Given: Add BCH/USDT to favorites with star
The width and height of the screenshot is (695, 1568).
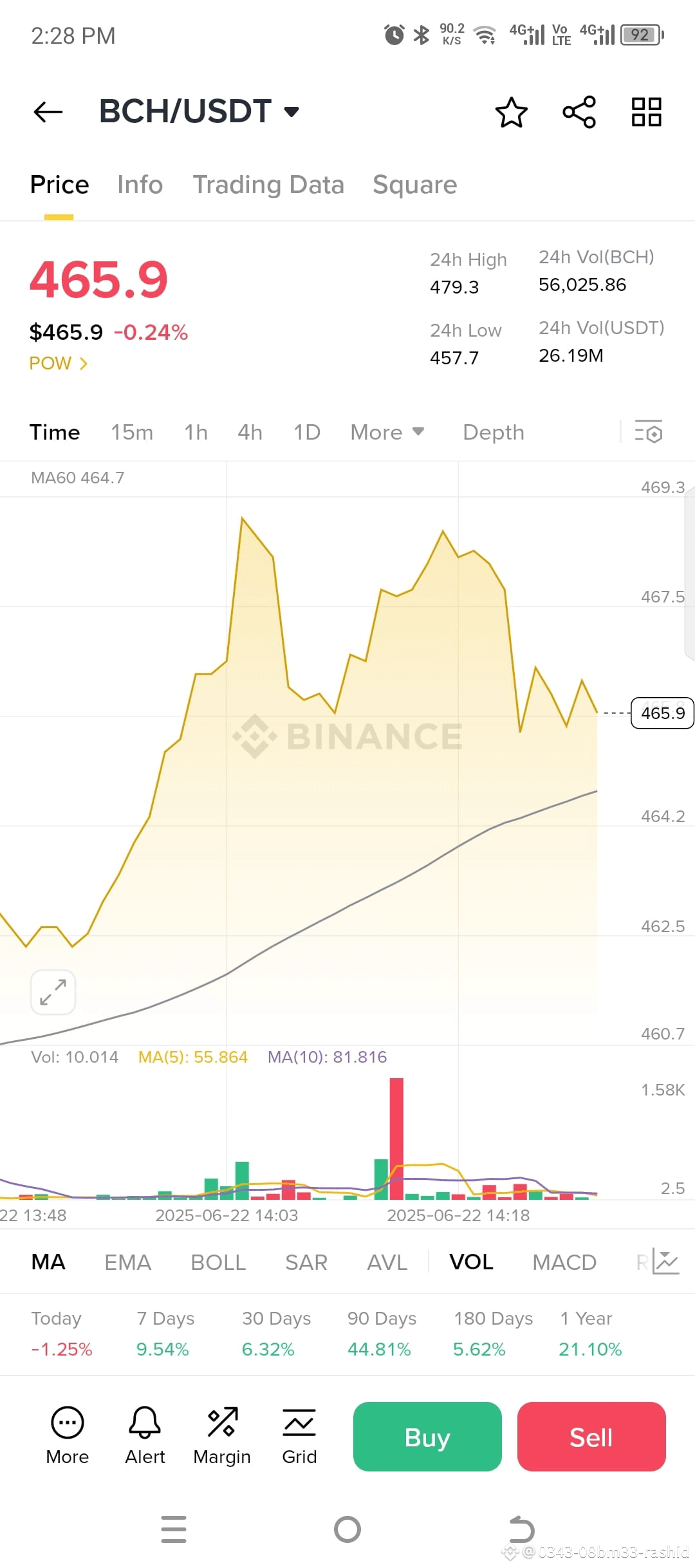Looking at the screenshot, I should point(512,112).
